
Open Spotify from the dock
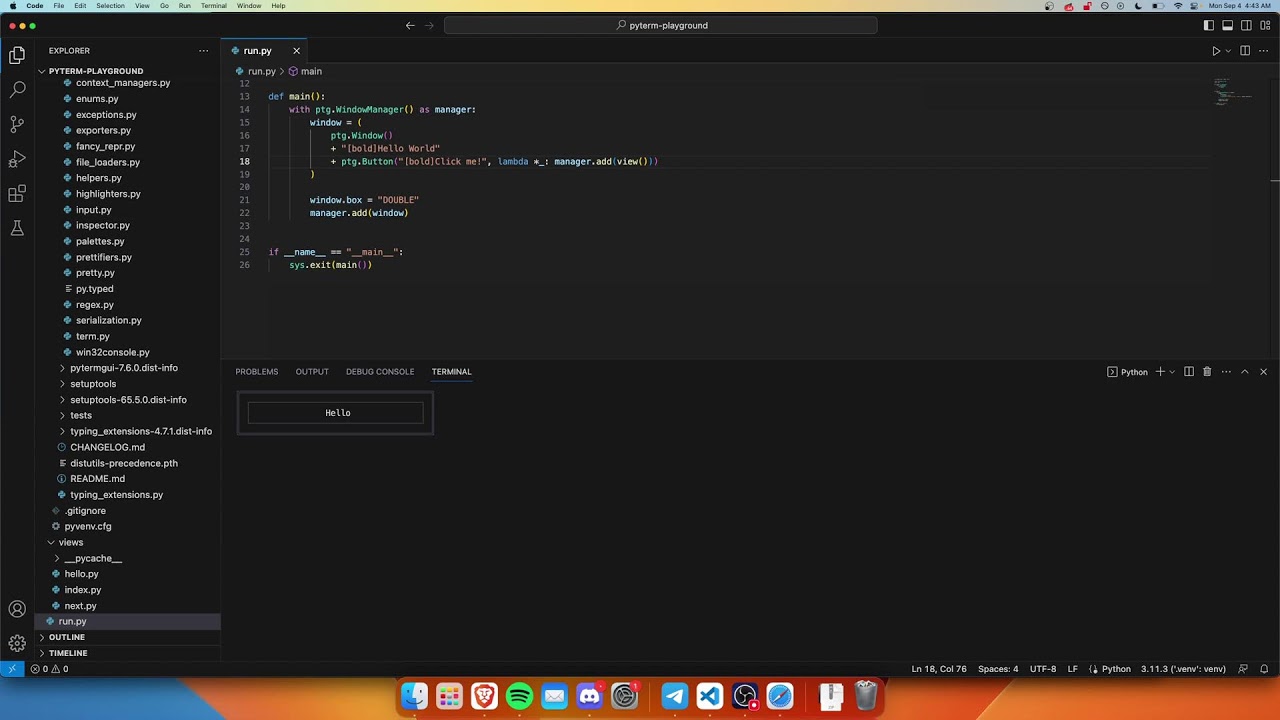(520, 696)
